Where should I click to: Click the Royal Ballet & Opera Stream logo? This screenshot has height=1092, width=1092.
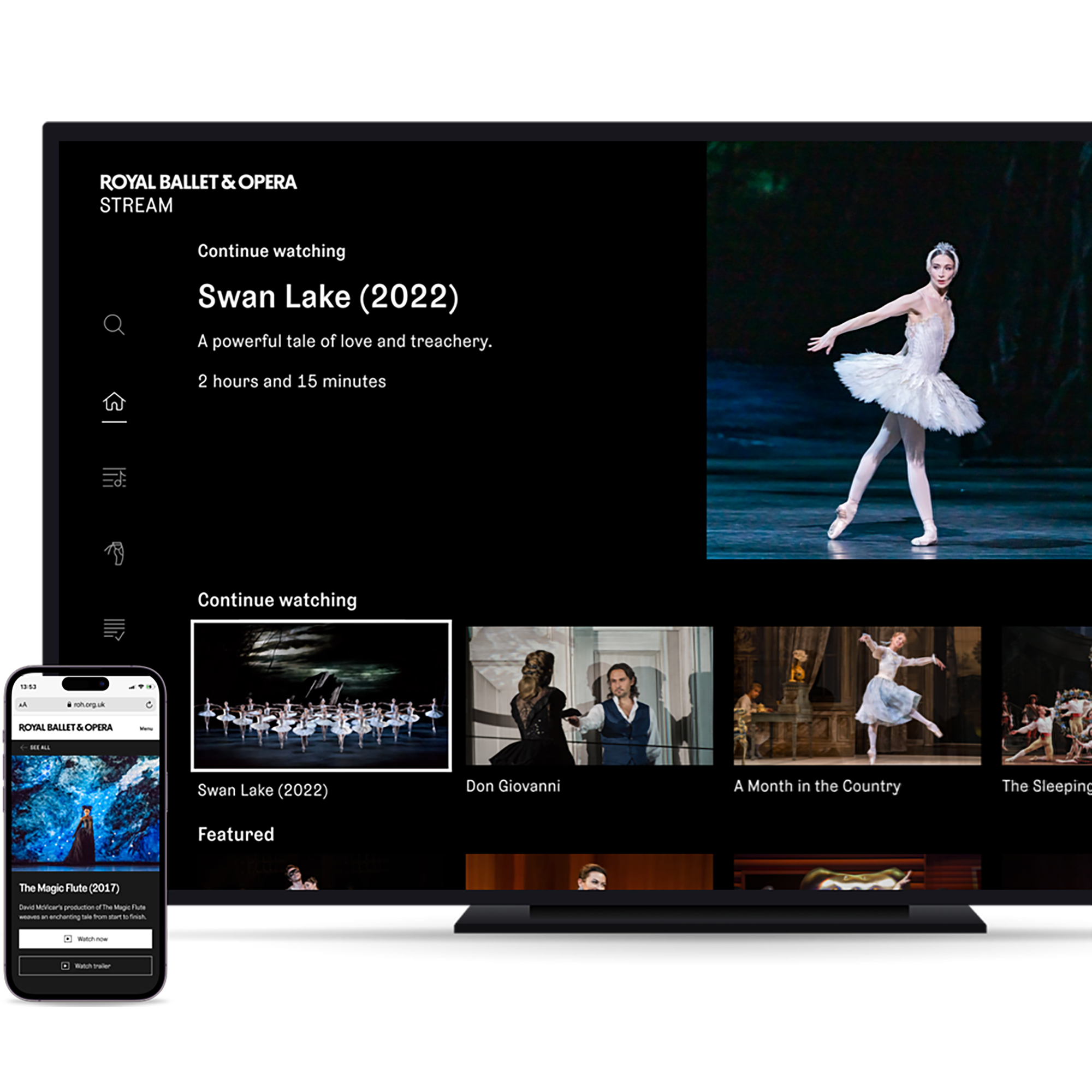[x=199, y=192]
